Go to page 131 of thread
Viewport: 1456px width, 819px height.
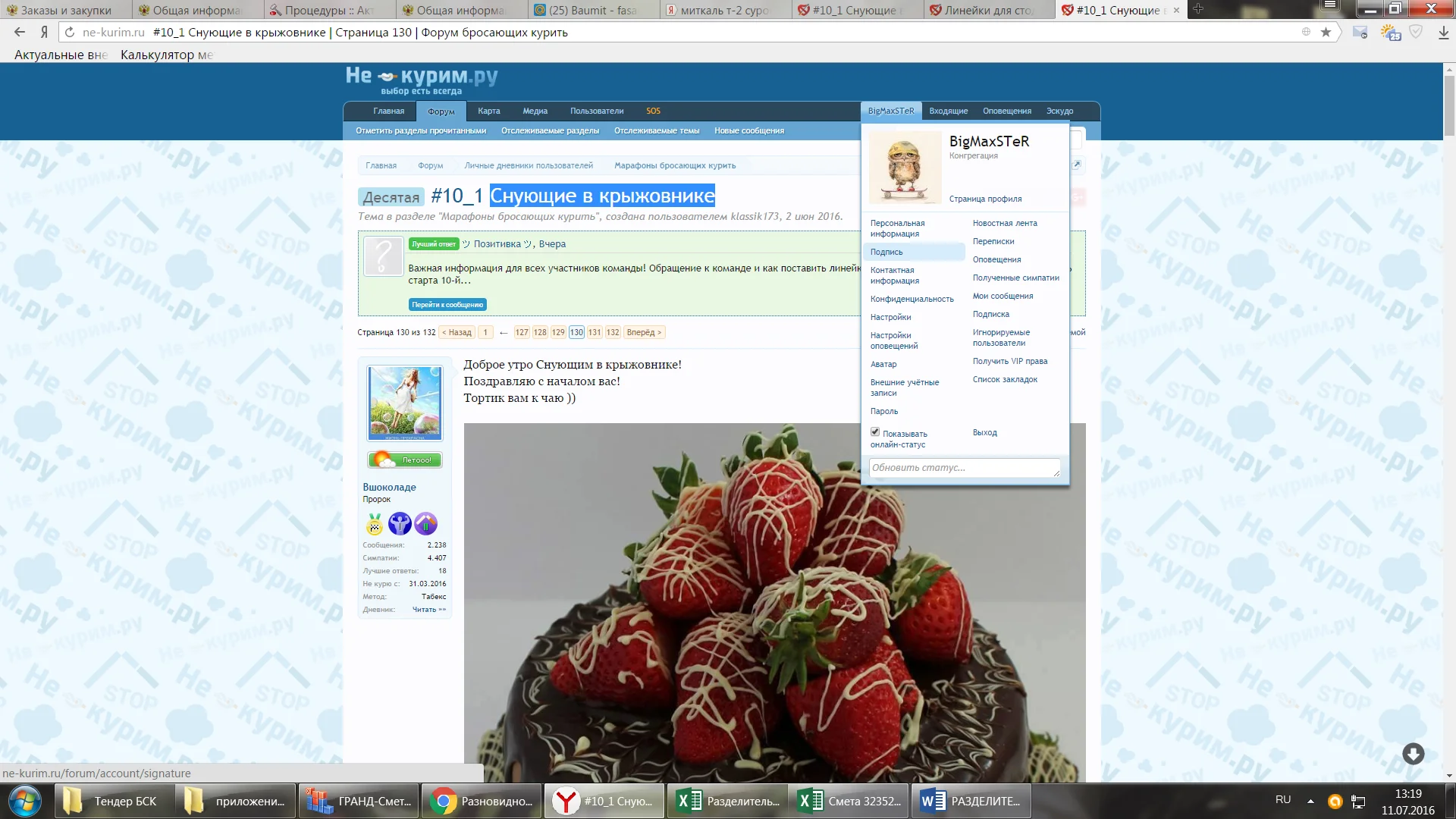pyautogui.click(x=595, y=332)
